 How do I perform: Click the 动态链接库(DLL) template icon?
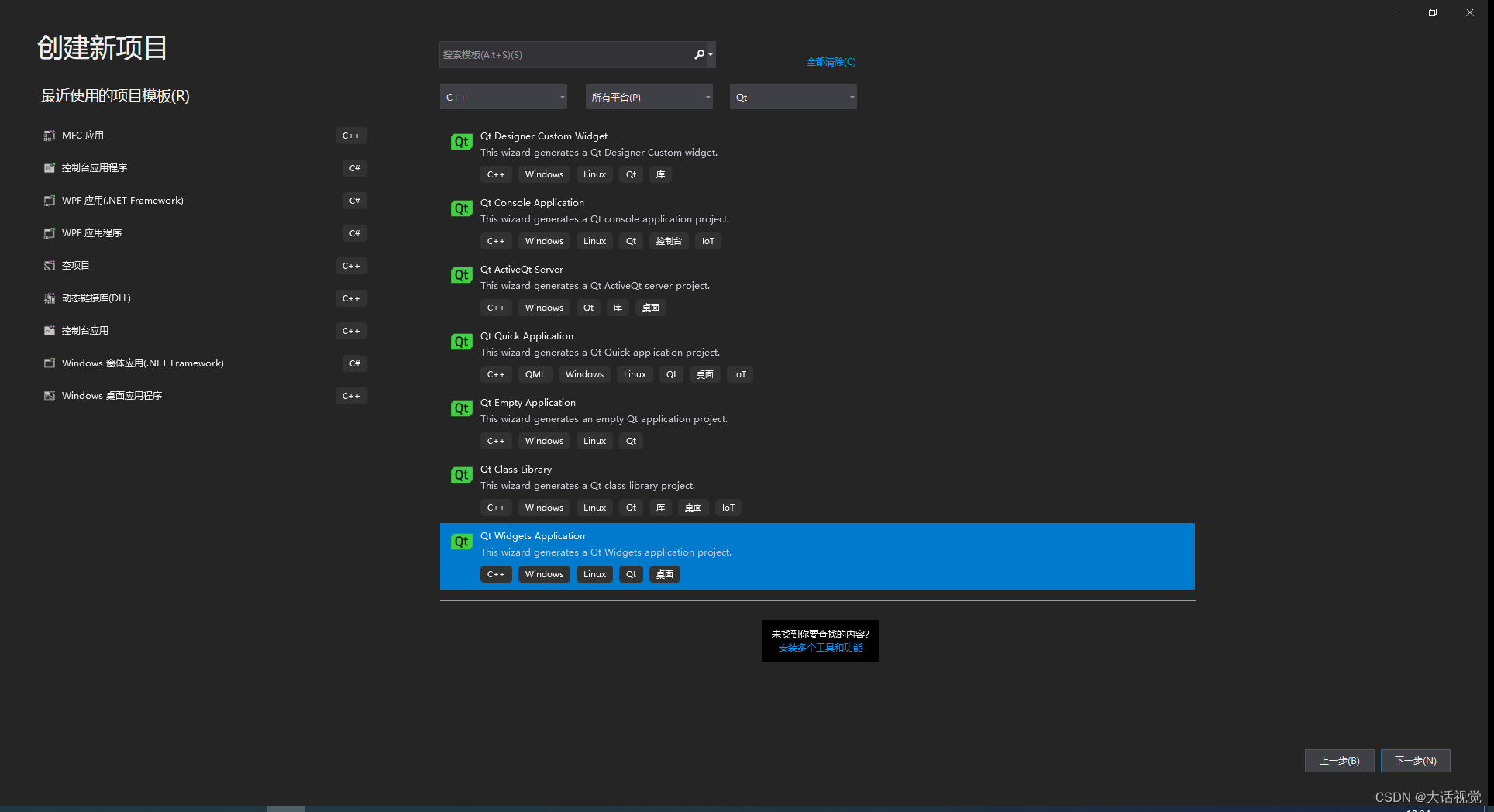click(x=49, y=298)
